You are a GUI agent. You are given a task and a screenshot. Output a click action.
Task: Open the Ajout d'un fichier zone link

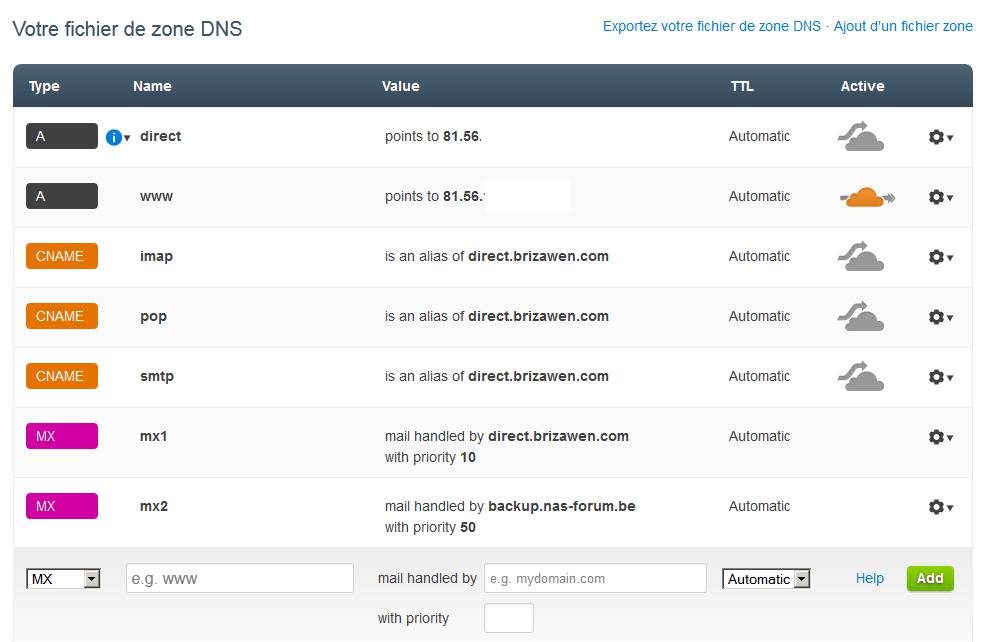click(x=903, y=27)
